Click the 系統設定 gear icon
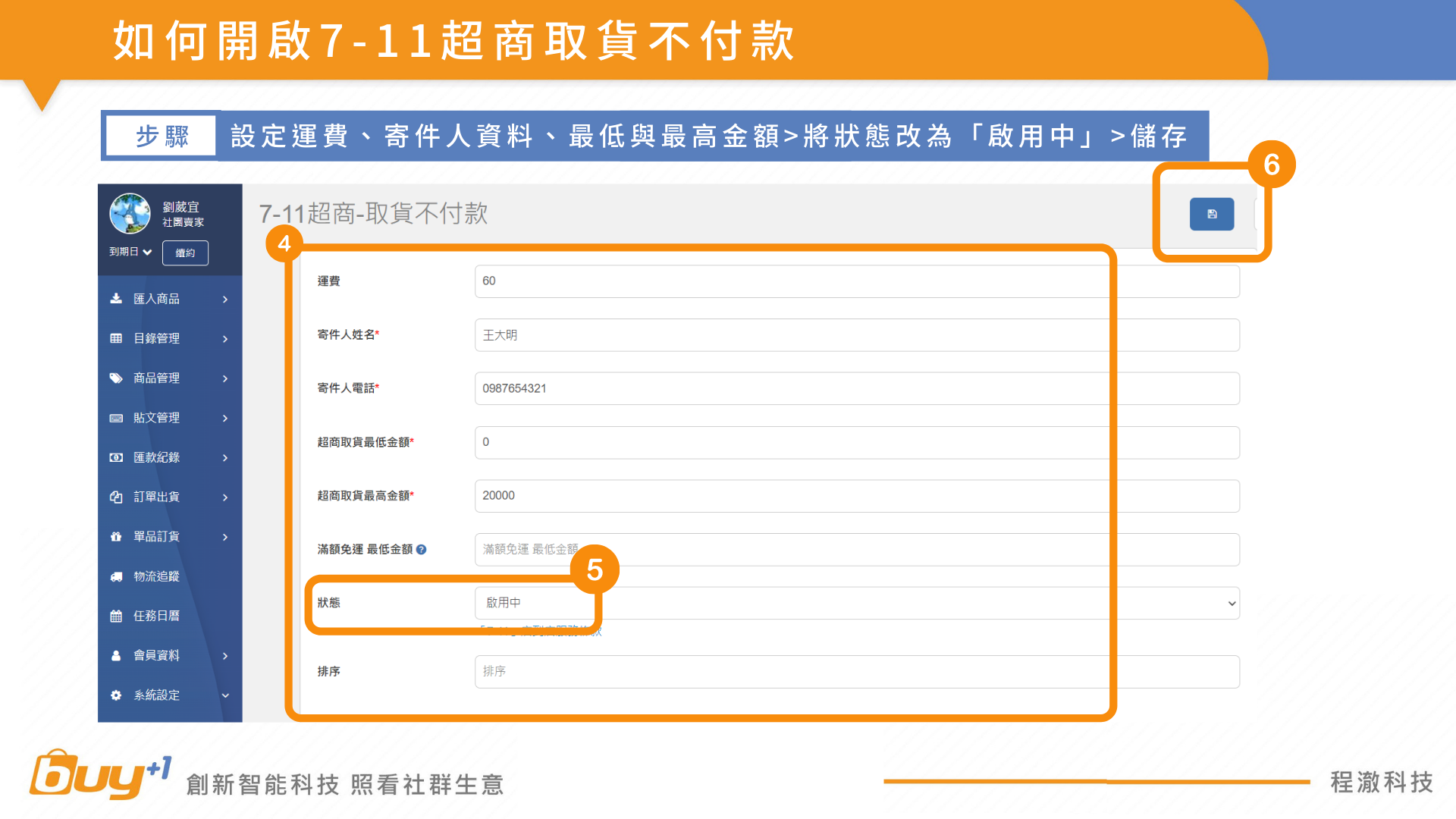This screenshot has width=1456, height=819. (x=116, y=695)
